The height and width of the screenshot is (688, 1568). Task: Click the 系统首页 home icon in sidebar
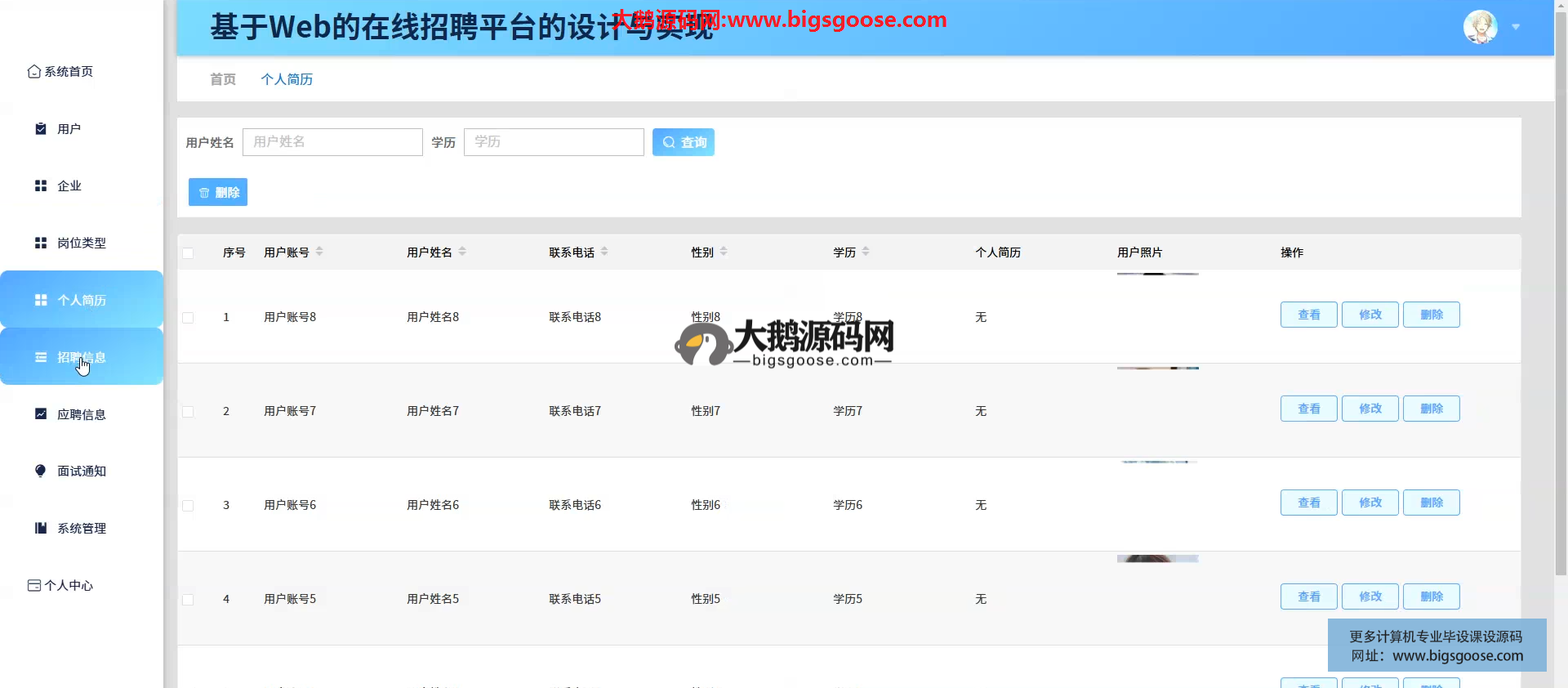point(33,72)
